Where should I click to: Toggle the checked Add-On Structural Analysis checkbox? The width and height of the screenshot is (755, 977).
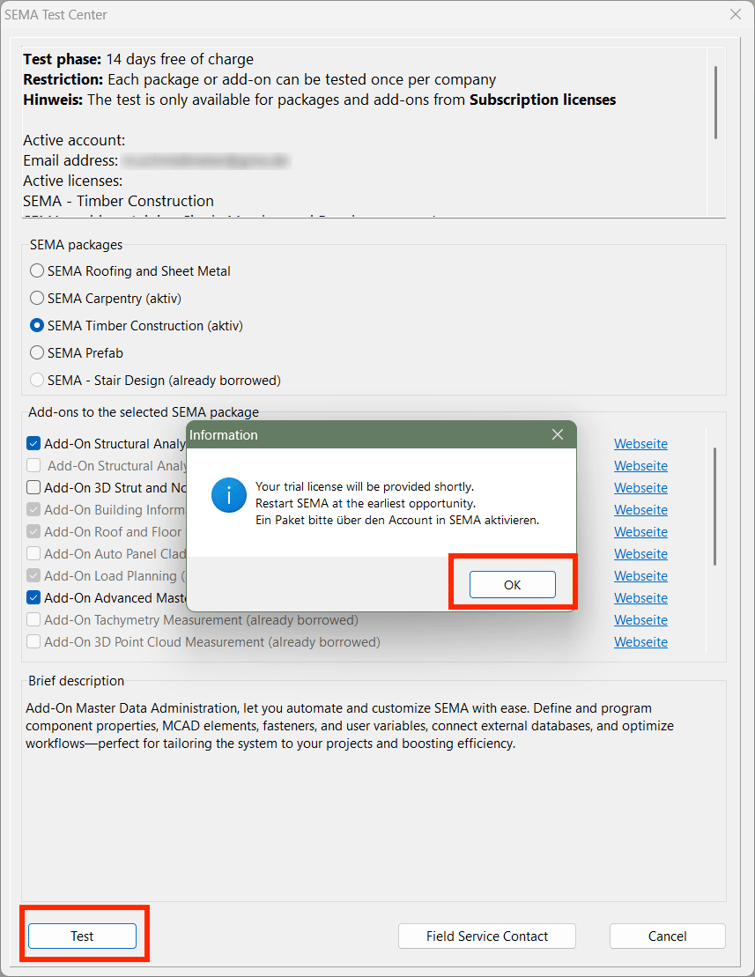[x=34, y=444]
